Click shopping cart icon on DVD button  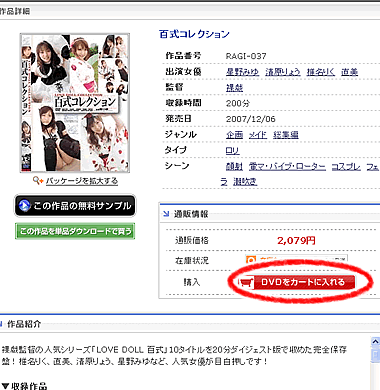click(246, 283)
